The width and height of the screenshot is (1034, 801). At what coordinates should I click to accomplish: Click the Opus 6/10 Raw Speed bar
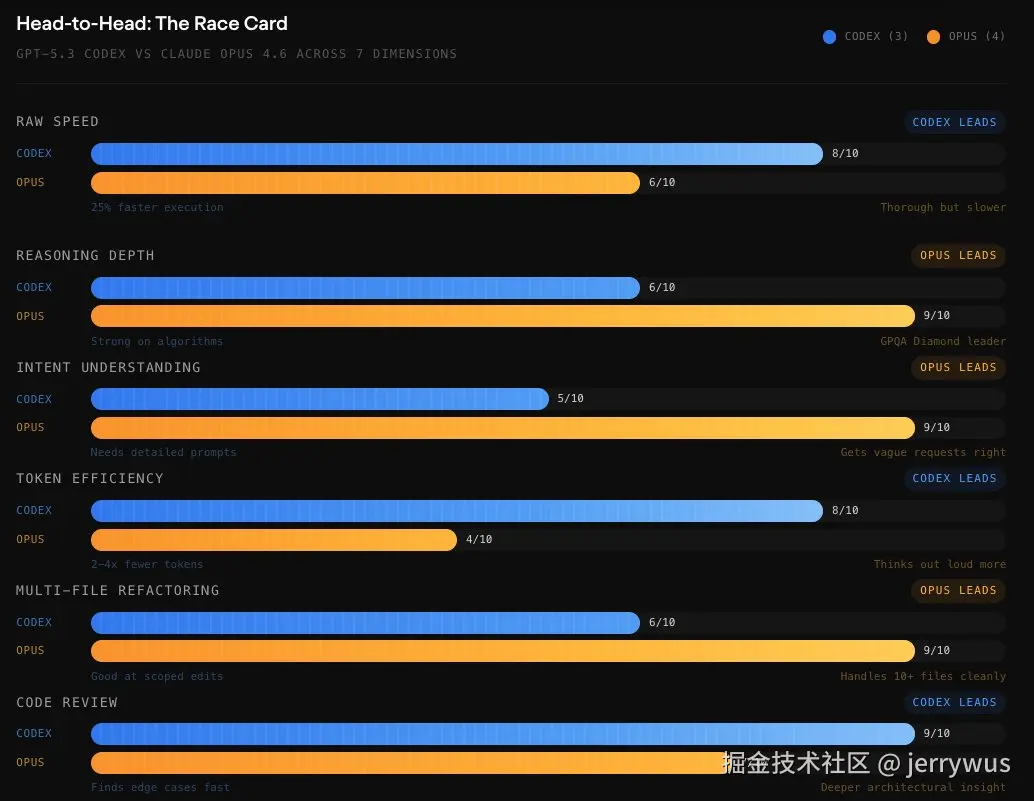365,182
